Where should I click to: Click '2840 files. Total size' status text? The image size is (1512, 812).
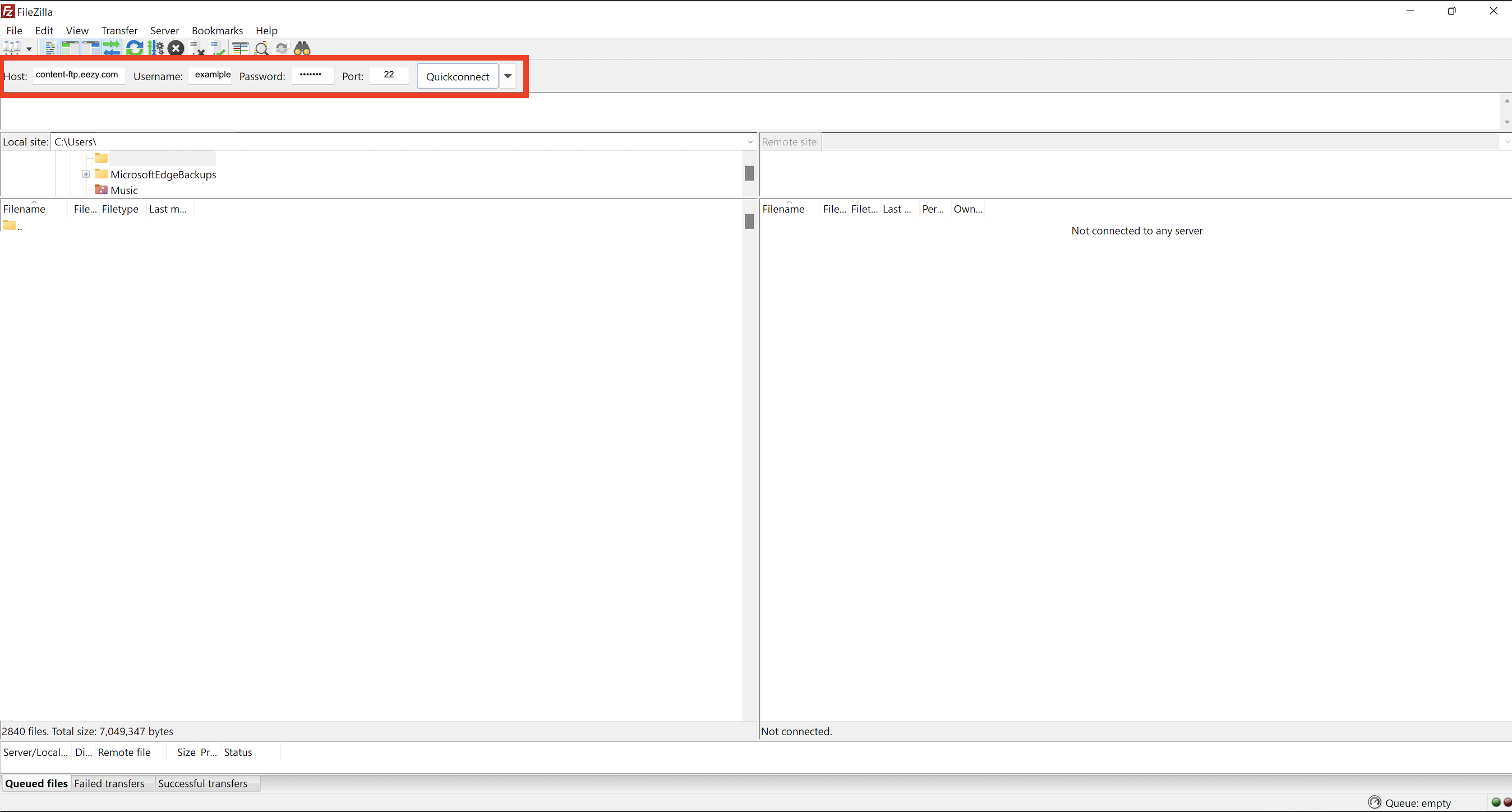coord(87,731)
